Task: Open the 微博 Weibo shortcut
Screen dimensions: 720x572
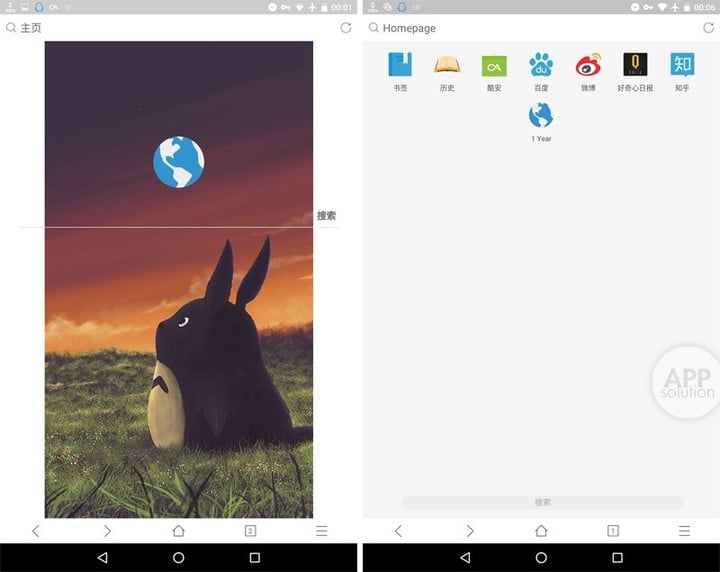Action: click(588, 72)
